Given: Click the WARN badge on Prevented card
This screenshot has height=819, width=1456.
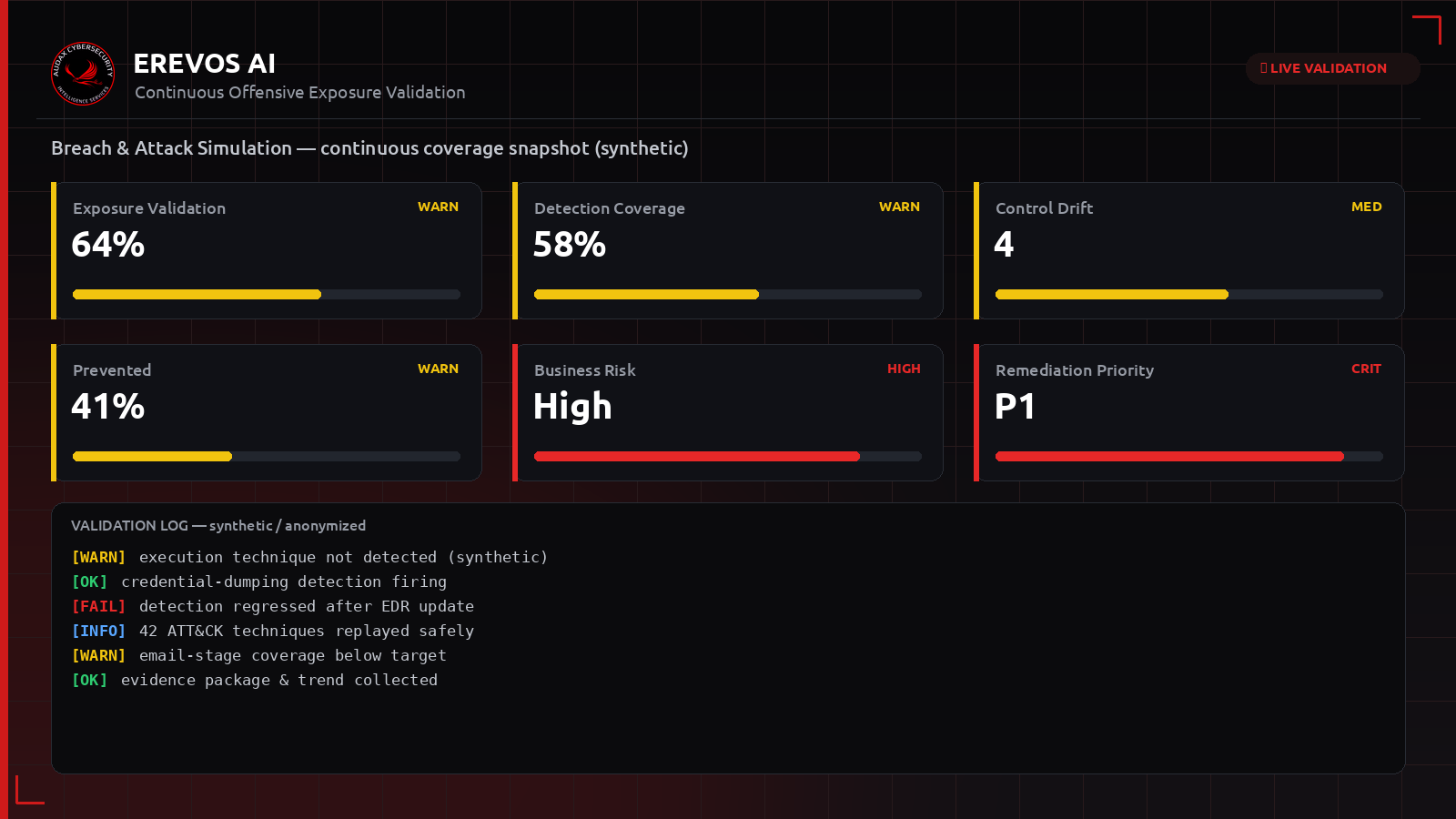Looking at the screenshot, I should [x=438, y=369].
